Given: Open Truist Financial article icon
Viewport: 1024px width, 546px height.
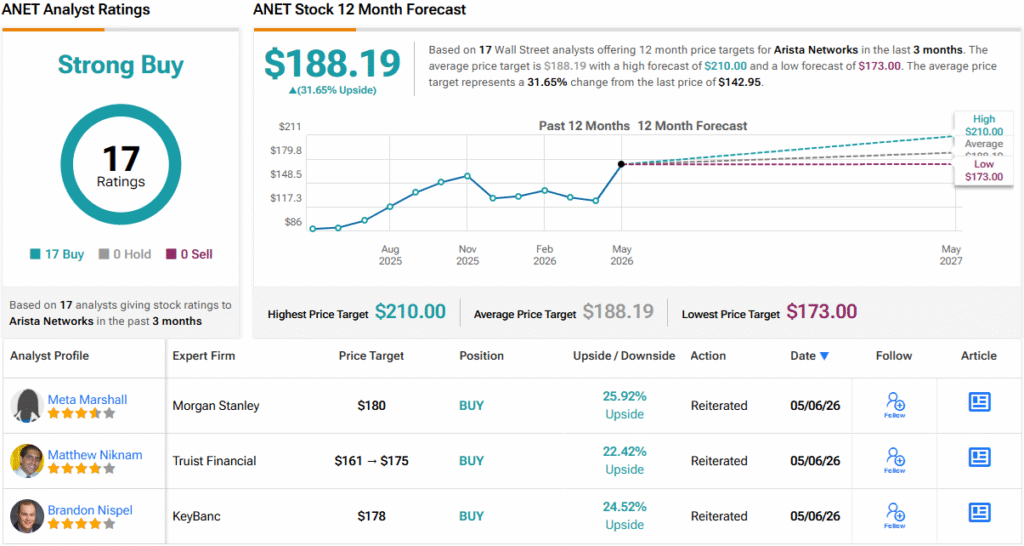Looking at the screenshot, I should coord(979,457).
